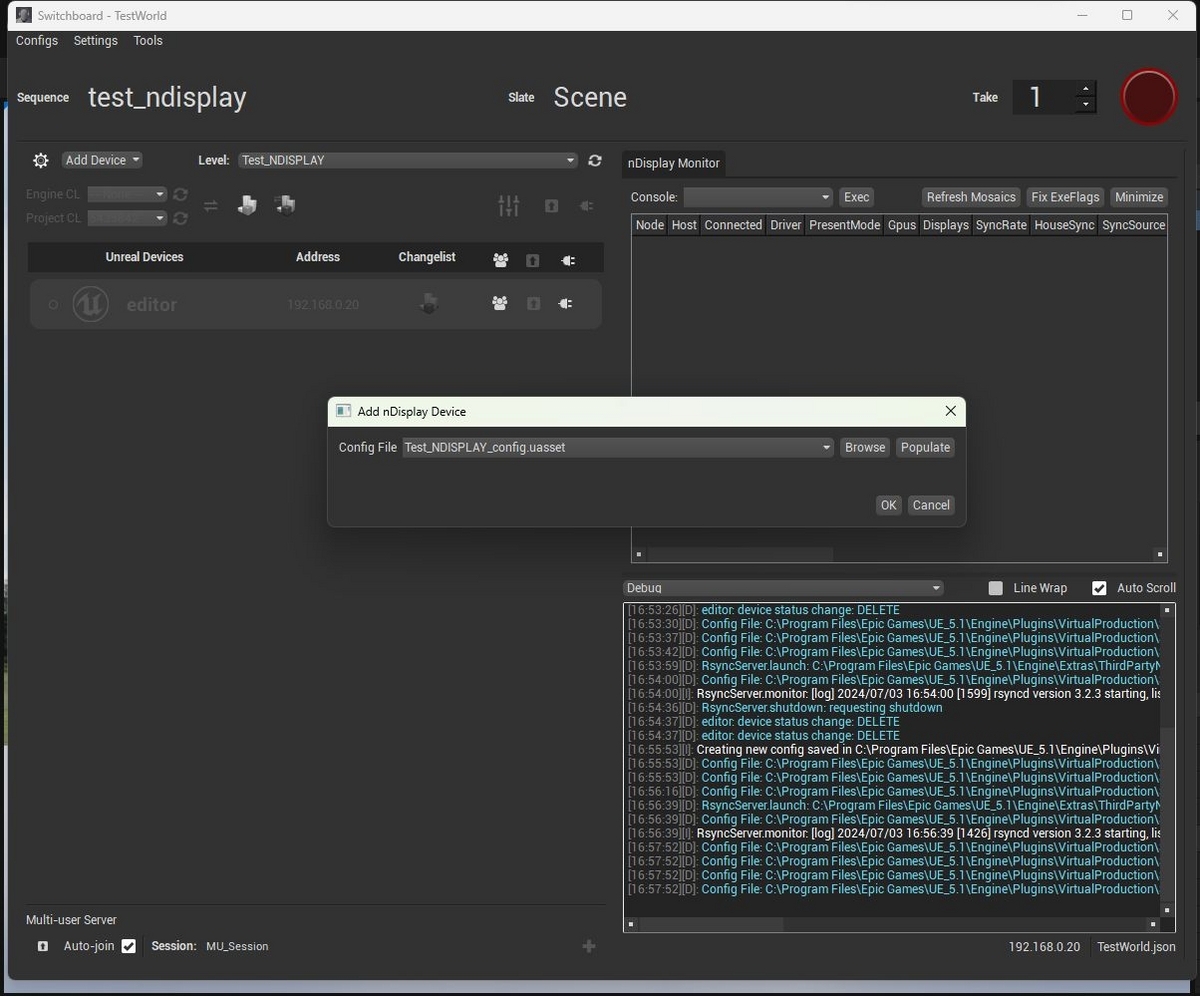
Task: Refresh the Project CL list
Action: tap(180, 218)
